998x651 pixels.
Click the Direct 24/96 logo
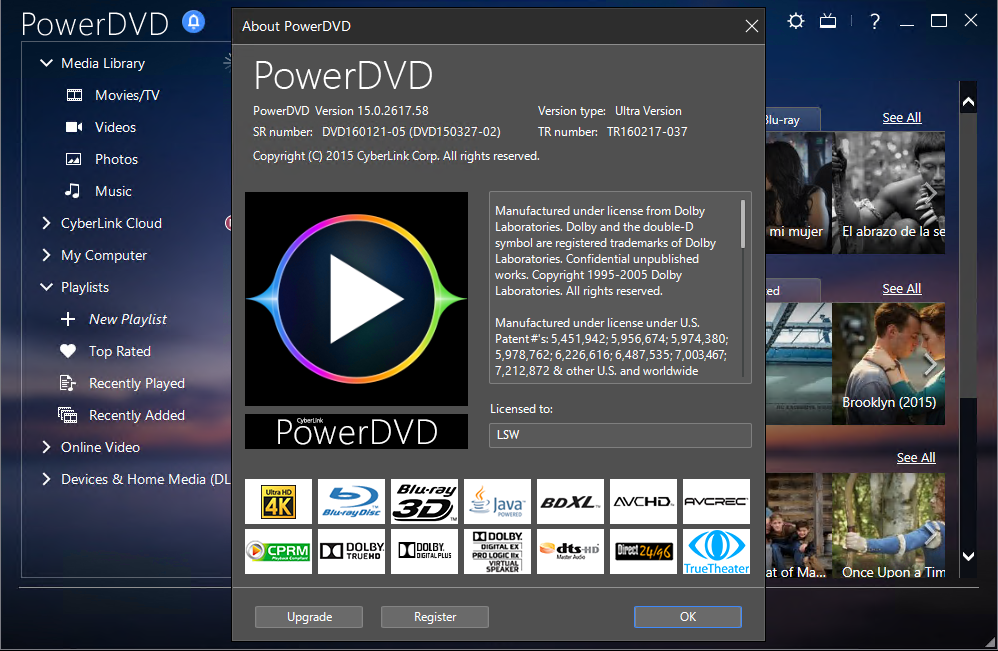[x=643, y=552]
